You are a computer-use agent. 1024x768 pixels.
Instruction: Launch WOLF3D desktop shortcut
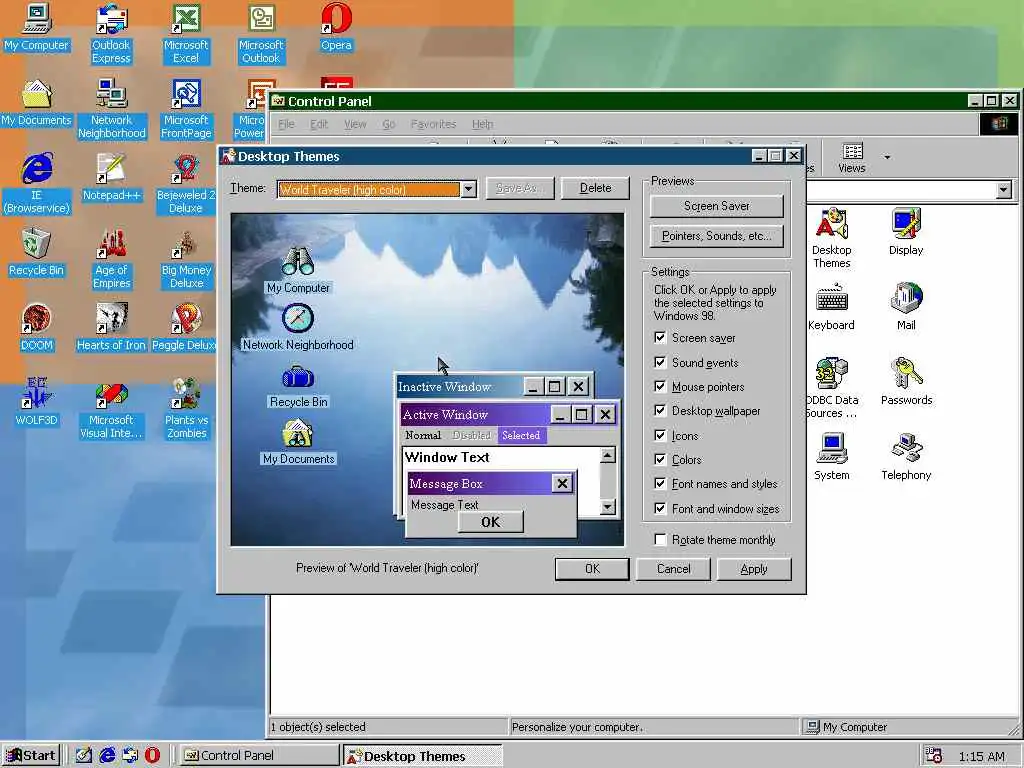37,403
